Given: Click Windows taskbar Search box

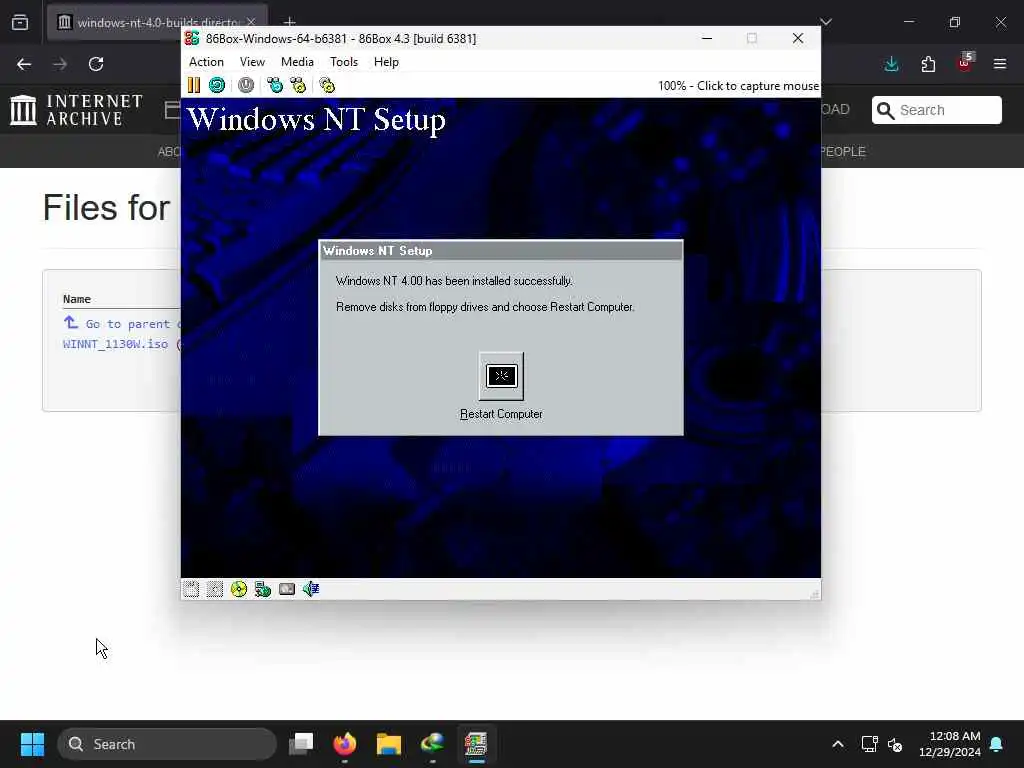Looking at the screenshot, I should coord(167,744).
